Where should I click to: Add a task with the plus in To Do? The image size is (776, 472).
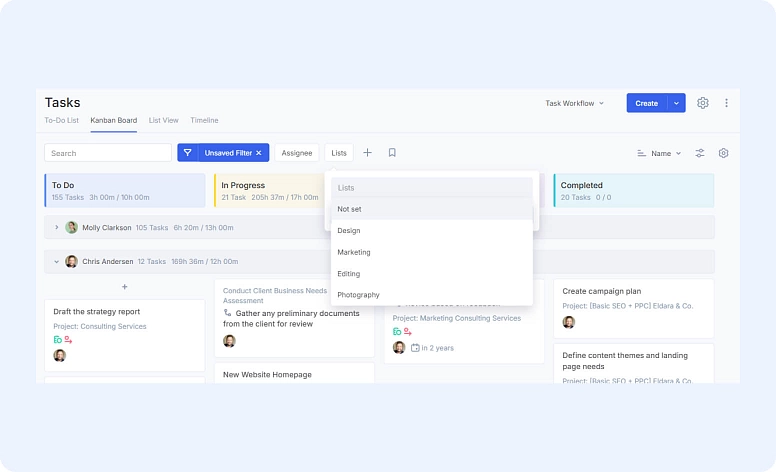pyautogui.click(x=125, y=287)
